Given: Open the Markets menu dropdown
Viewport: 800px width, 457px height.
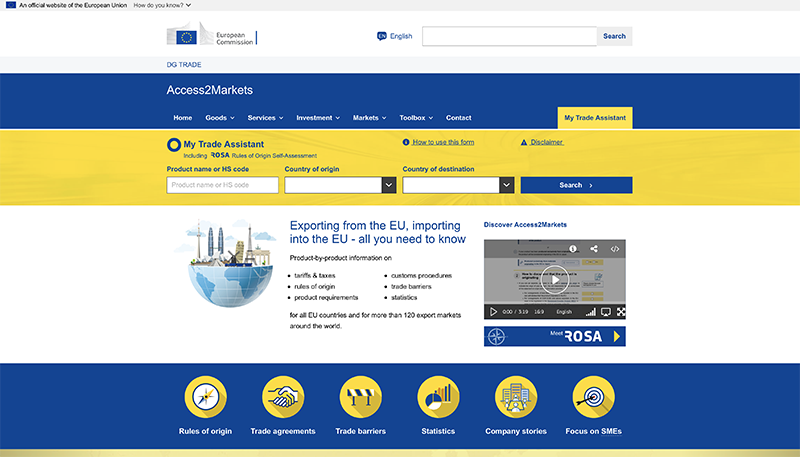Looking at the screenshot, I should pos(369,118).
